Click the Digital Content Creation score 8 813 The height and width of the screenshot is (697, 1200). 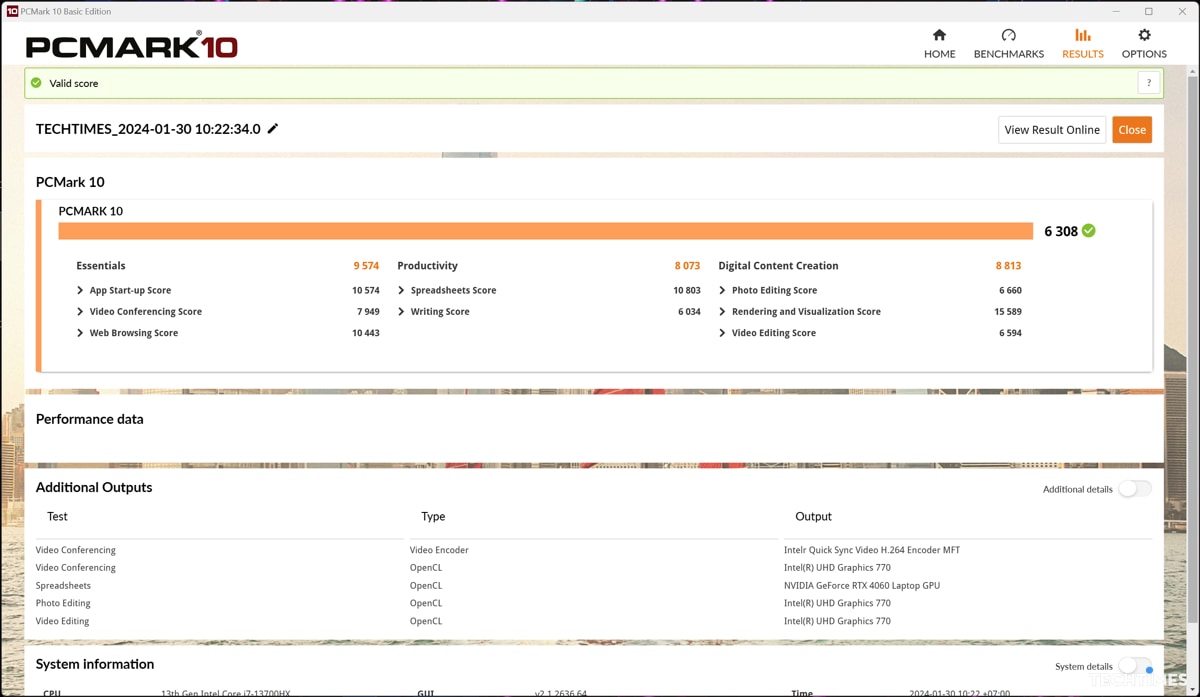pyautogui.click(x=1008, y=266)
